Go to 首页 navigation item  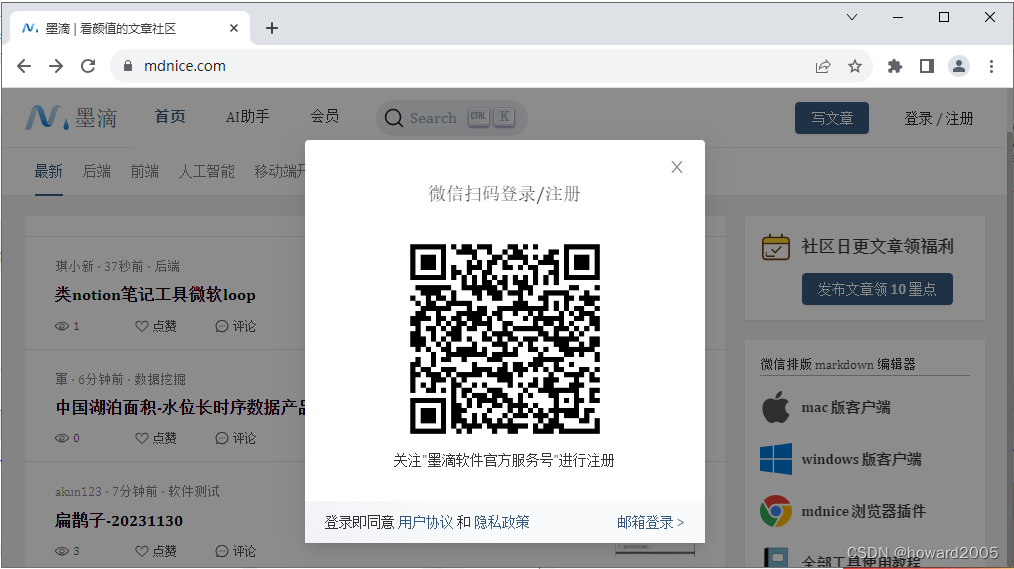tap(170, 116)
